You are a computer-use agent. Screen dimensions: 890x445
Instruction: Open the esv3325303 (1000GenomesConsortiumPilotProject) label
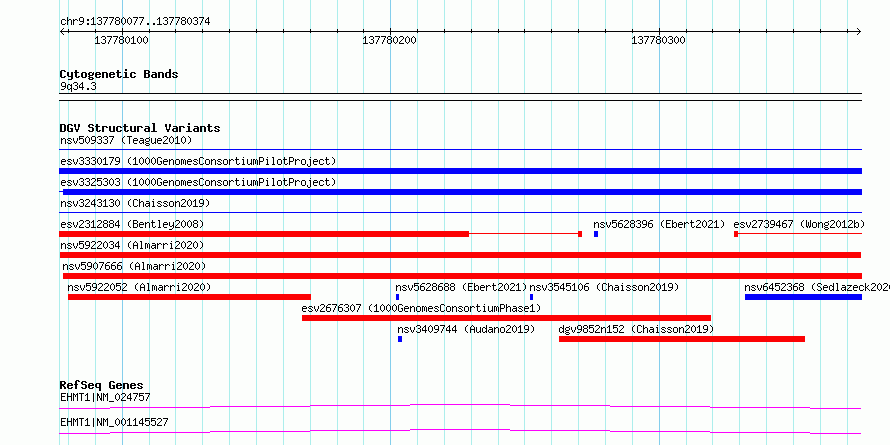click(198, 182)
